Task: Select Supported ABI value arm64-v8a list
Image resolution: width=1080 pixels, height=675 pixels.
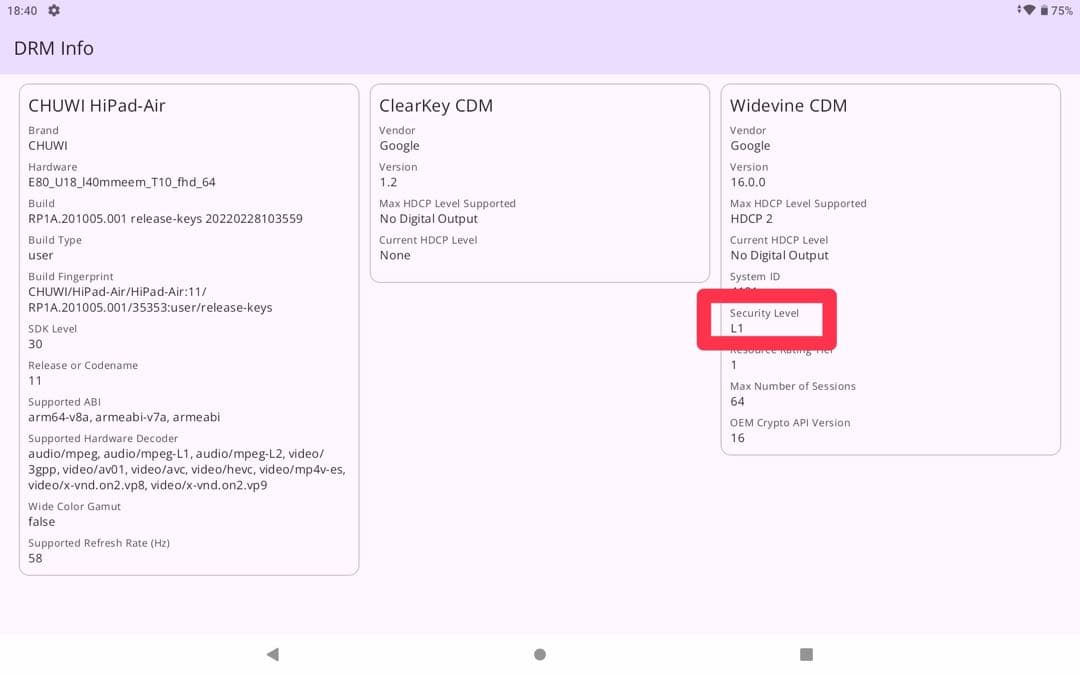Action: click(124, 417)
